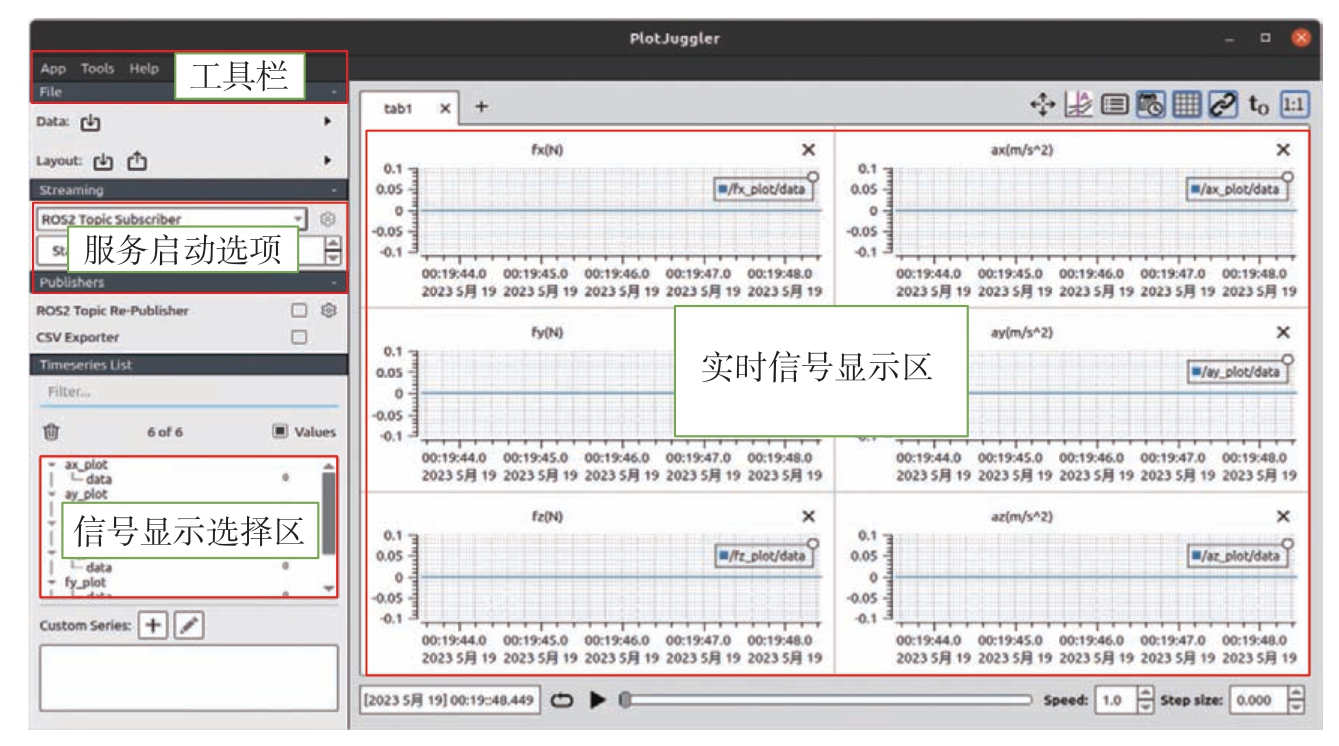The height and width of the screenshot is (746, 1339).
Task: Collapse the ax_plot tree node
Action: pyautogui.click(x=52, y=465)
